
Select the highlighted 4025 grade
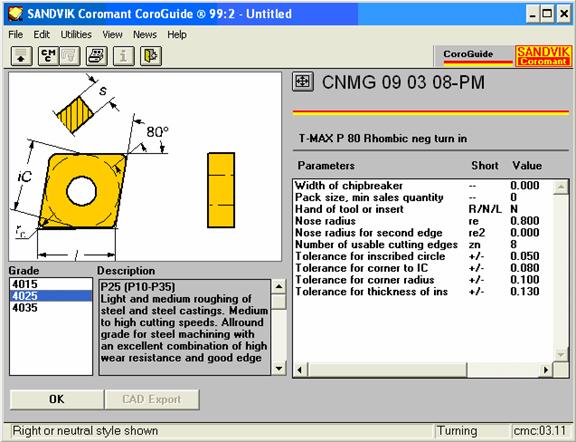[x=51, y=296]
